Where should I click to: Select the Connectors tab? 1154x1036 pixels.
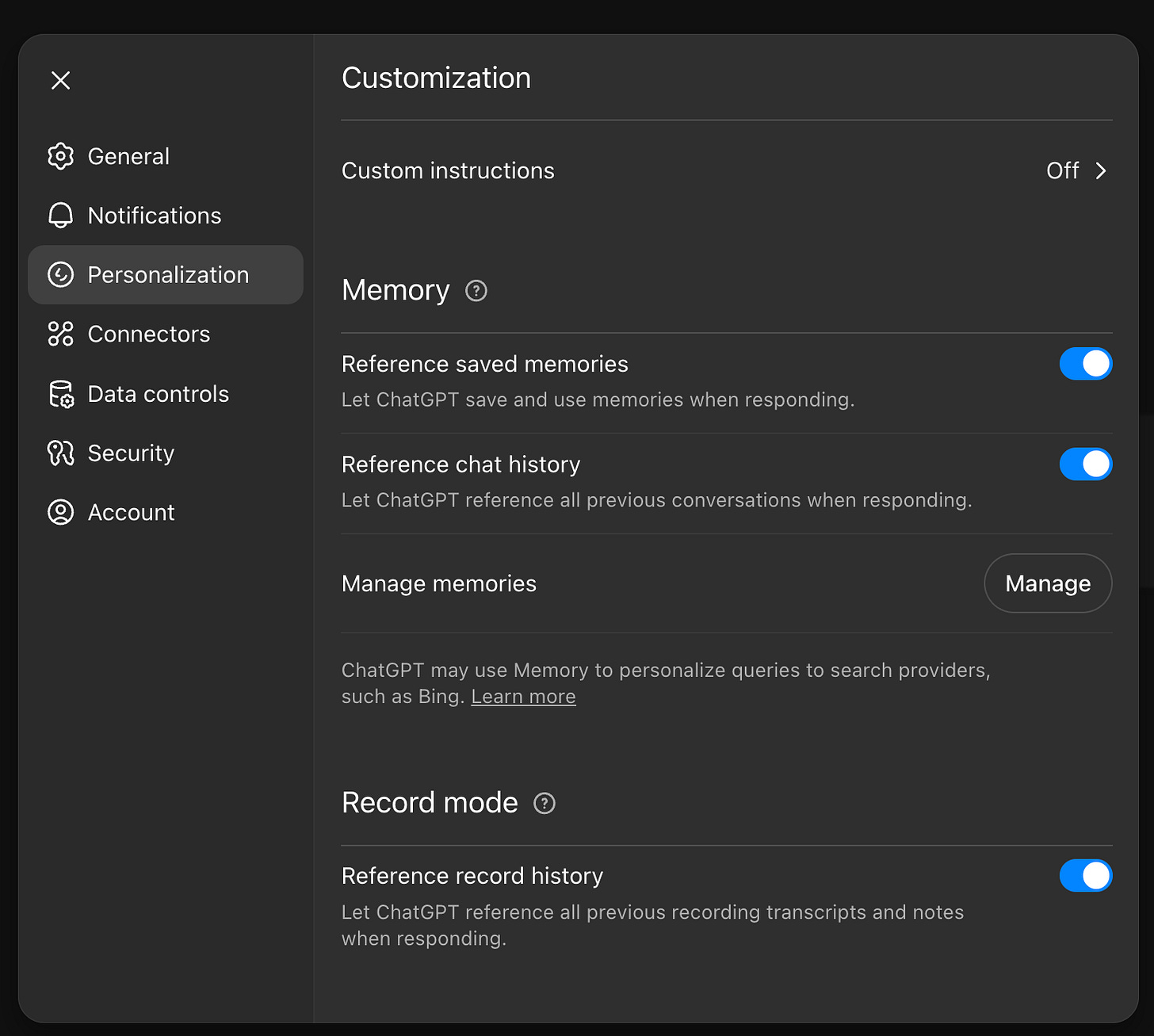pyautogui.click(x=166, y=335)
